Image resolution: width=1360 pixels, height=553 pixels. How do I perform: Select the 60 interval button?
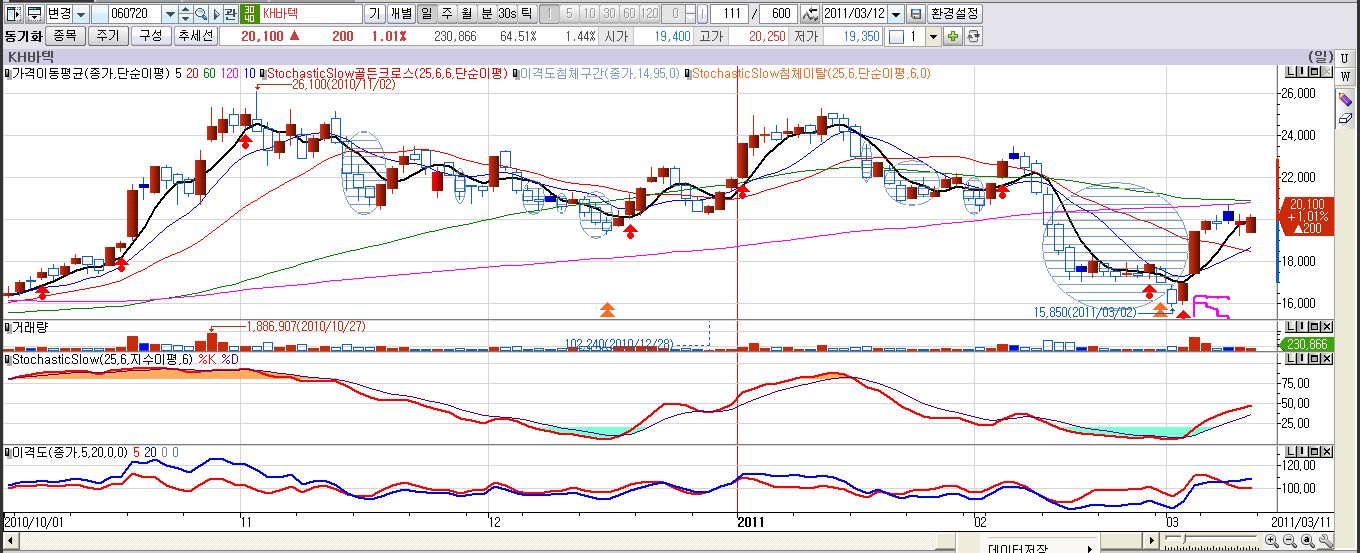pyautogui.click(x=629, y=14)
